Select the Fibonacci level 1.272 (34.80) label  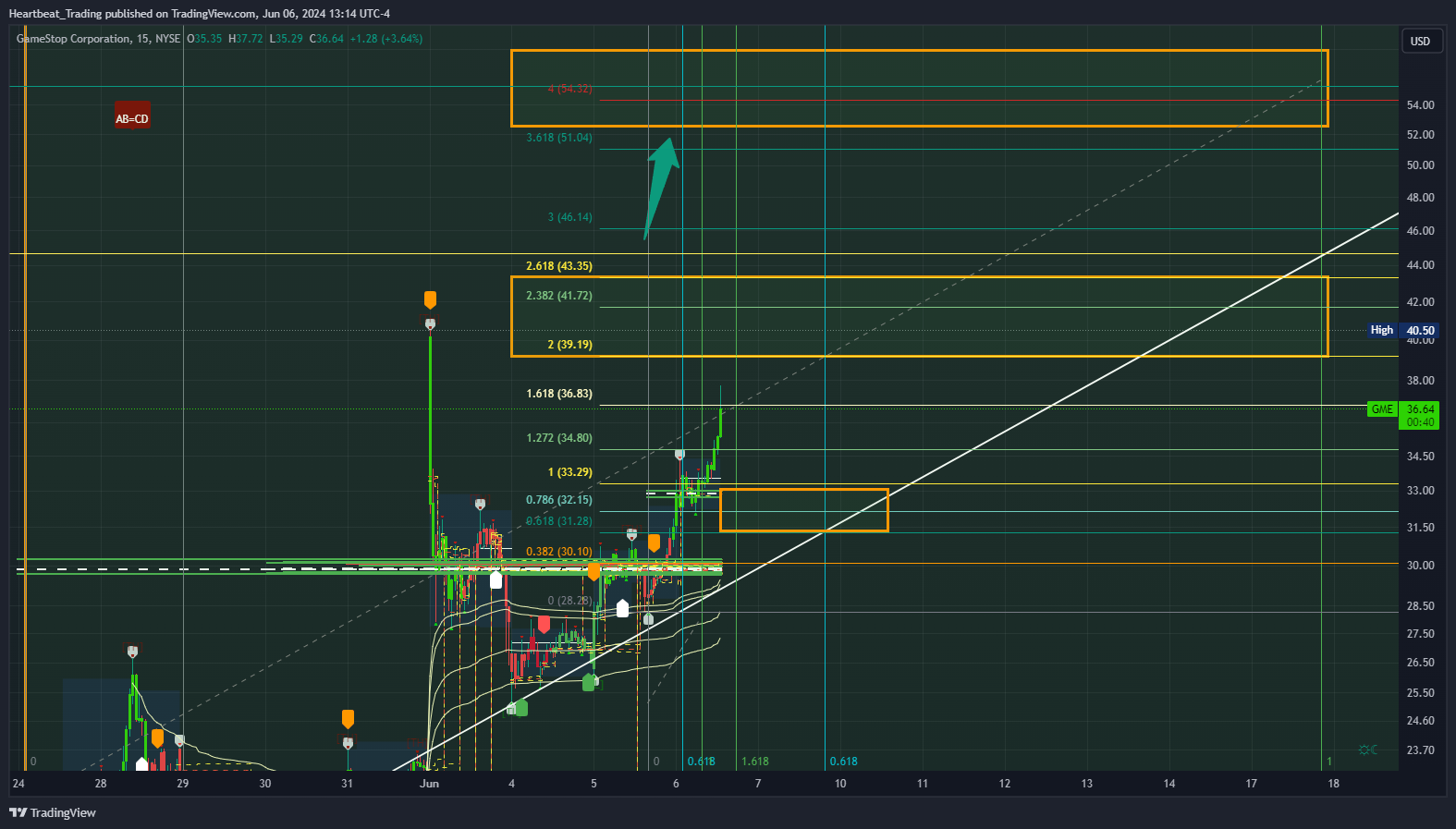pyautogui.click(x=559, y=438)
